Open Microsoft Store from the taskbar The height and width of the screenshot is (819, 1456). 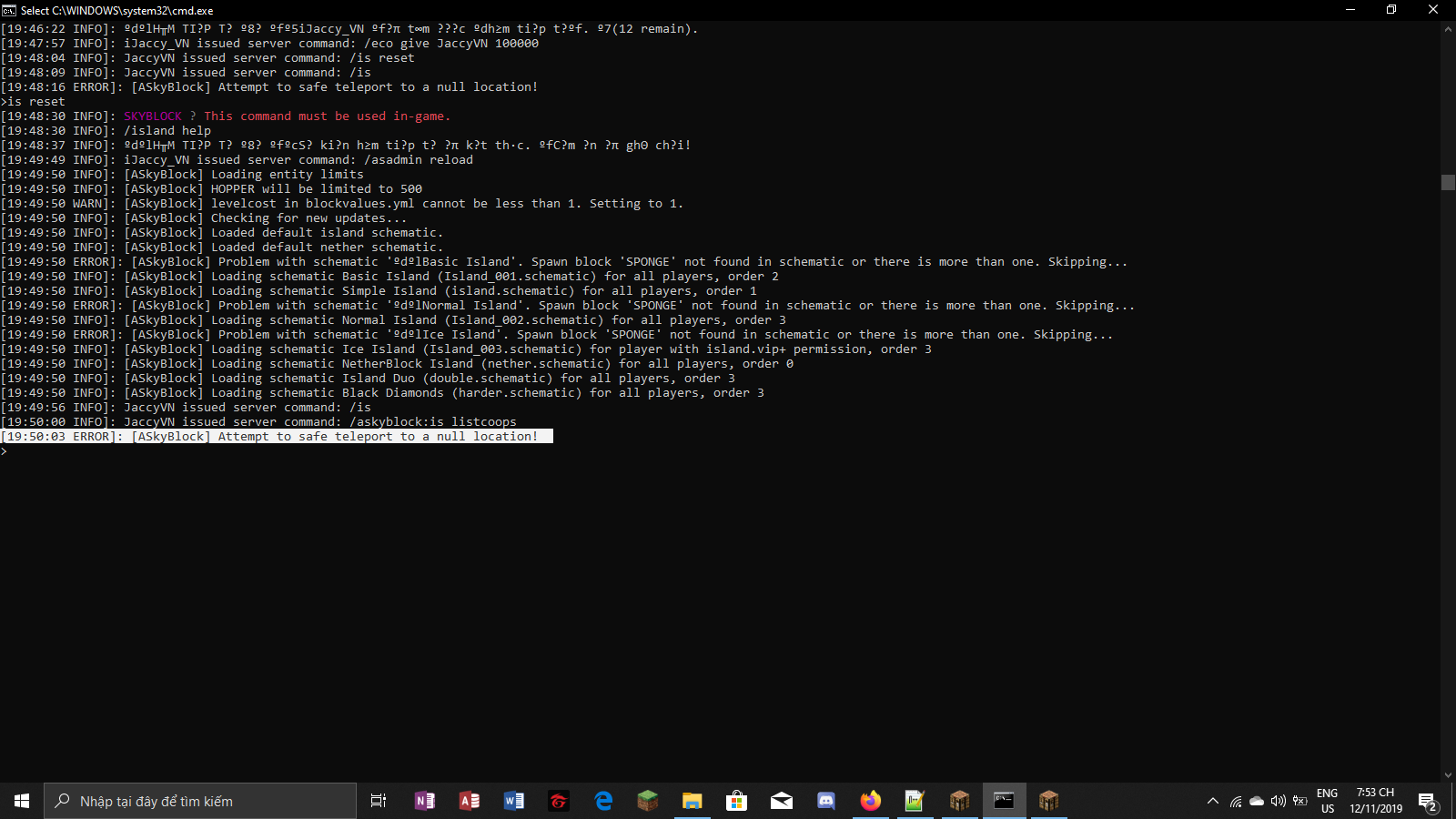736,801
